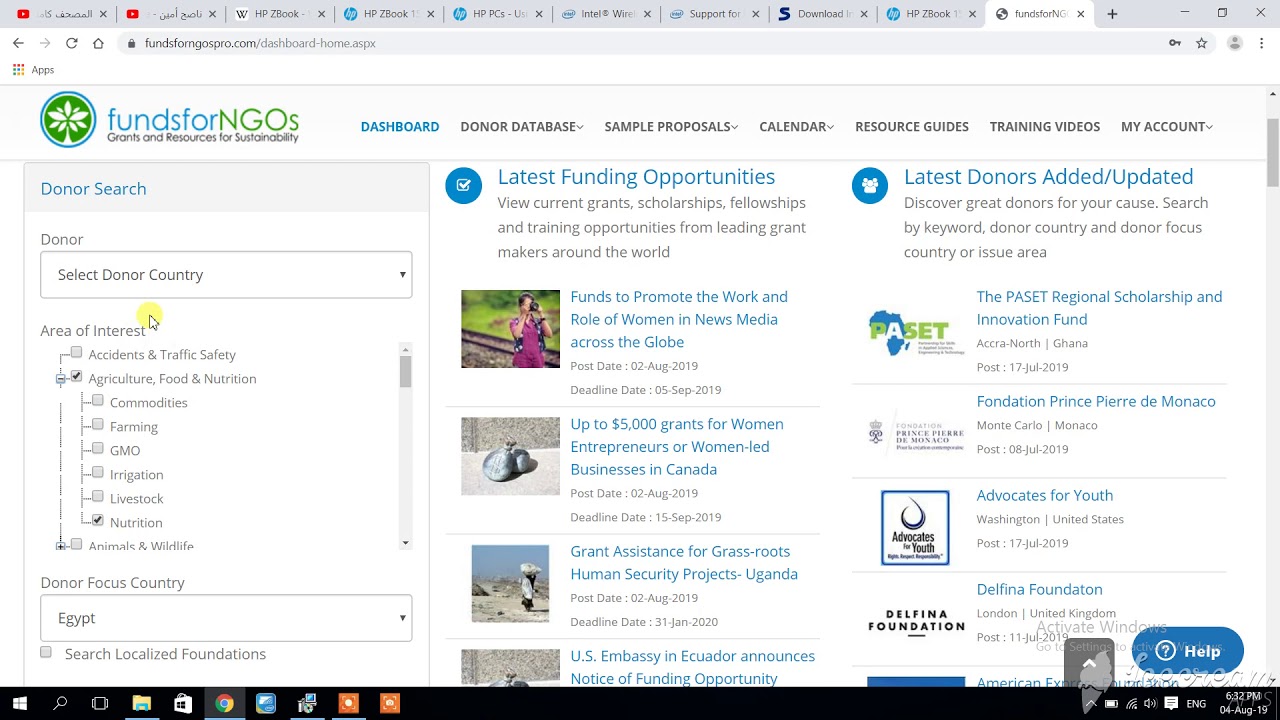Click the fundsforNGOs logo
The height and width of the screenshot is (720, 1280).
click(x=169, y=120)
